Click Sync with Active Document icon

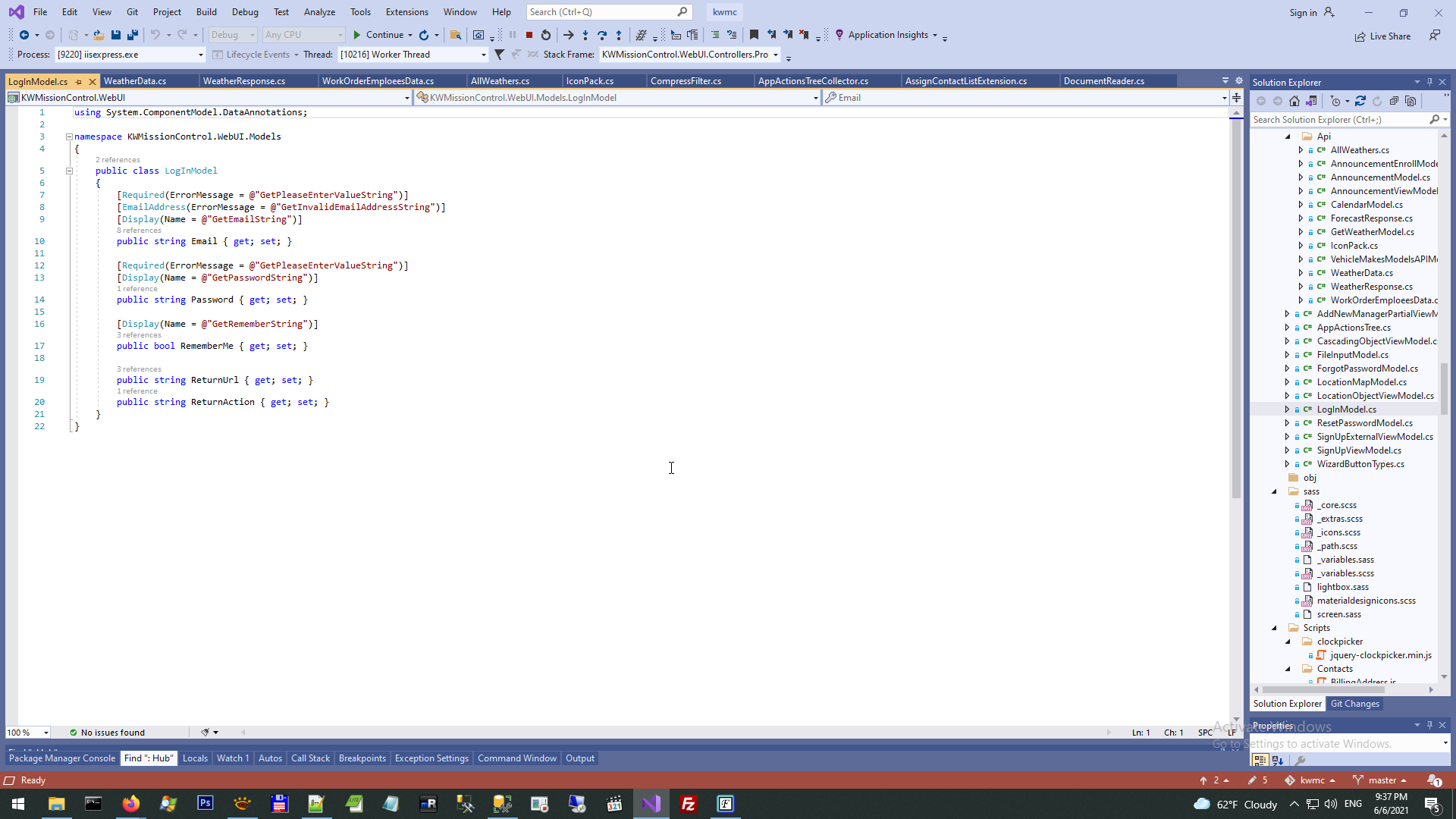click(x=1360, y=101)
